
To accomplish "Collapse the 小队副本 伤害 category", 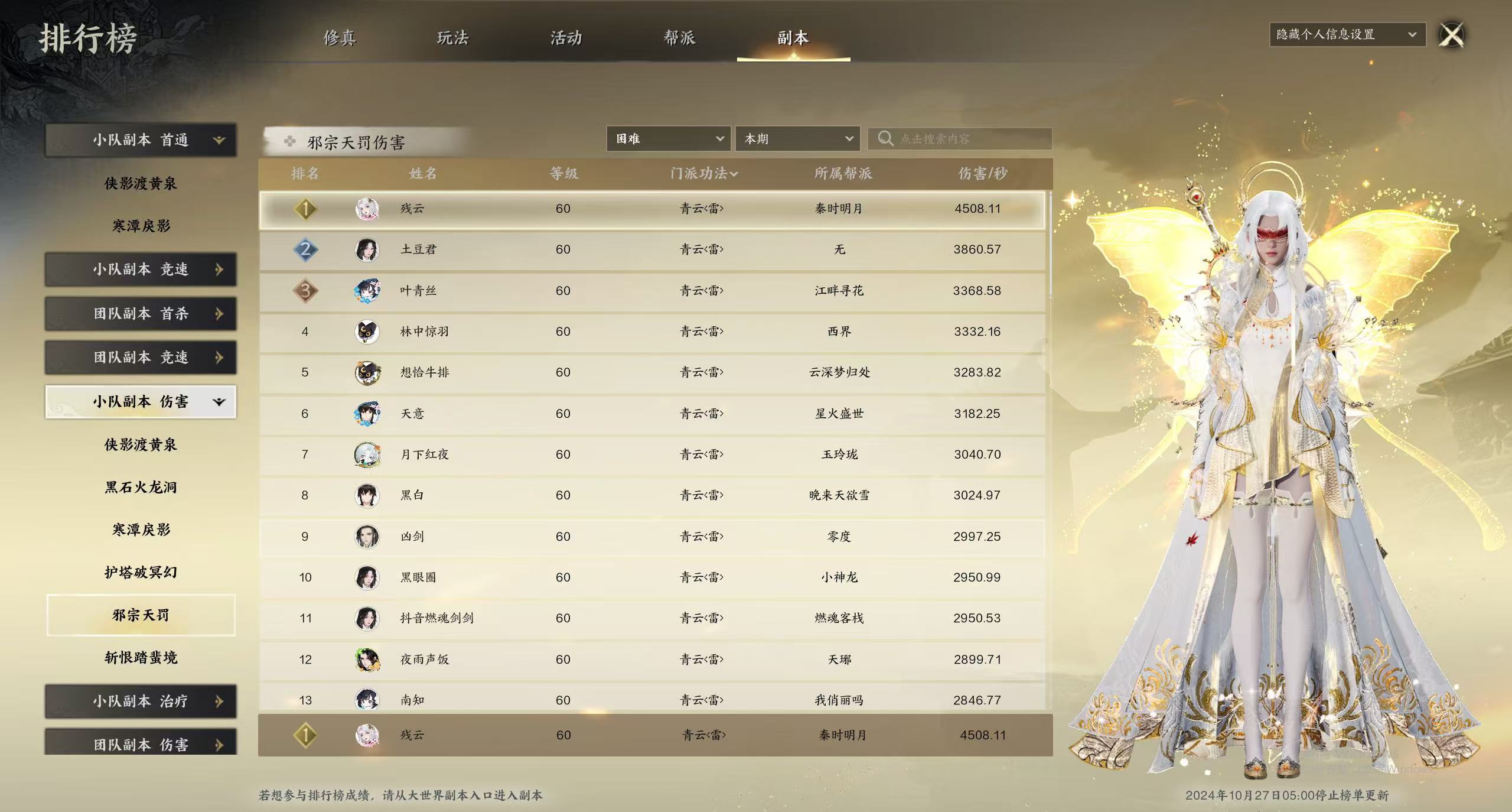I will point(141,402).
